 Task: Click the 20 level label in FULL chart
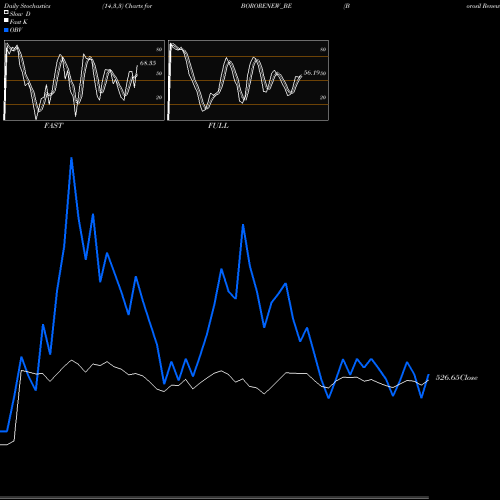pos(323,97)
